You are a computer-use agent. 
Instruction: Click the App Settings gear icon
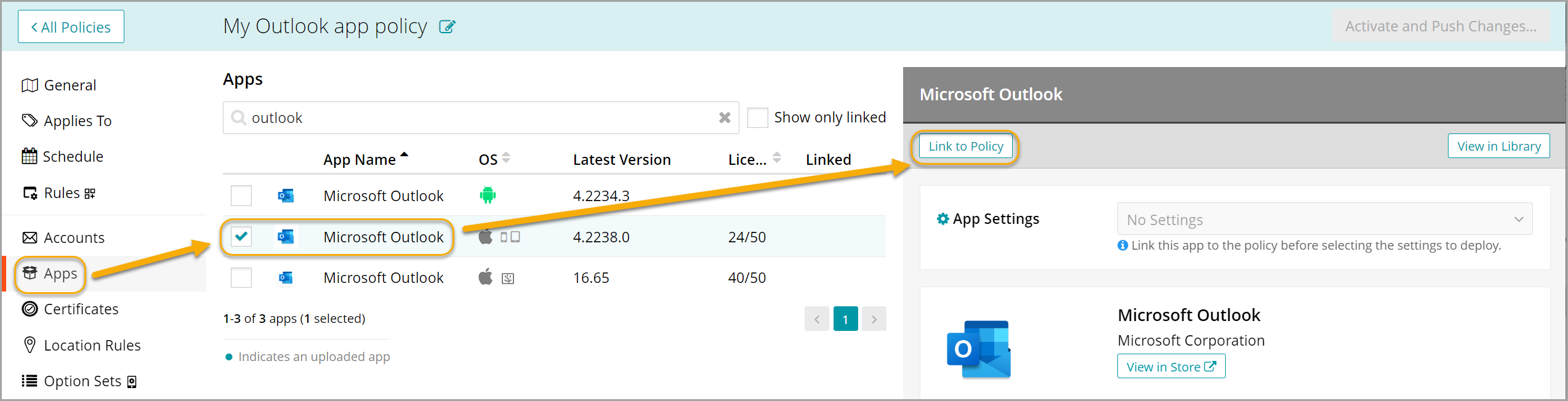pos(943,219)
